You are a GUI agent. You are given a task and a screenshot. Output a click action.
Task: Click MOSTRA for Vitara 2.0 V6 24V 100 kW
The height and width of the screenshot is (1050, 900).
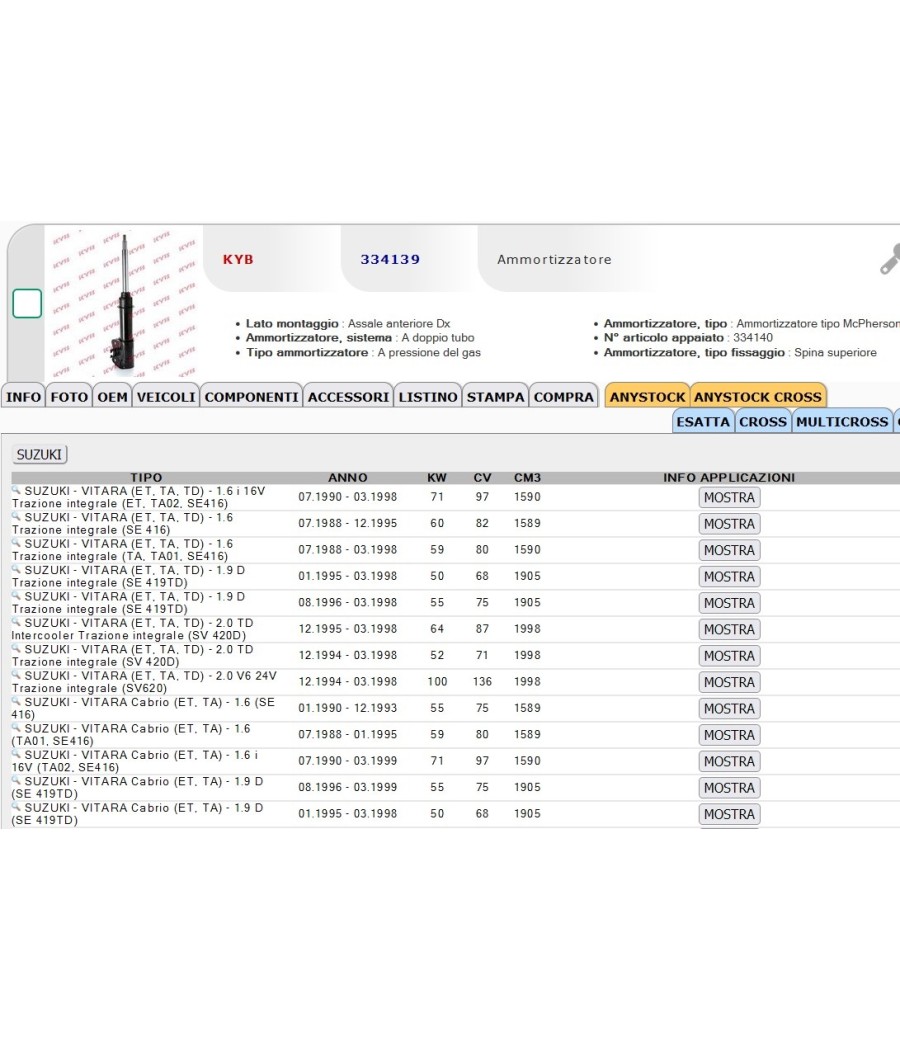[x=729, y=682]
